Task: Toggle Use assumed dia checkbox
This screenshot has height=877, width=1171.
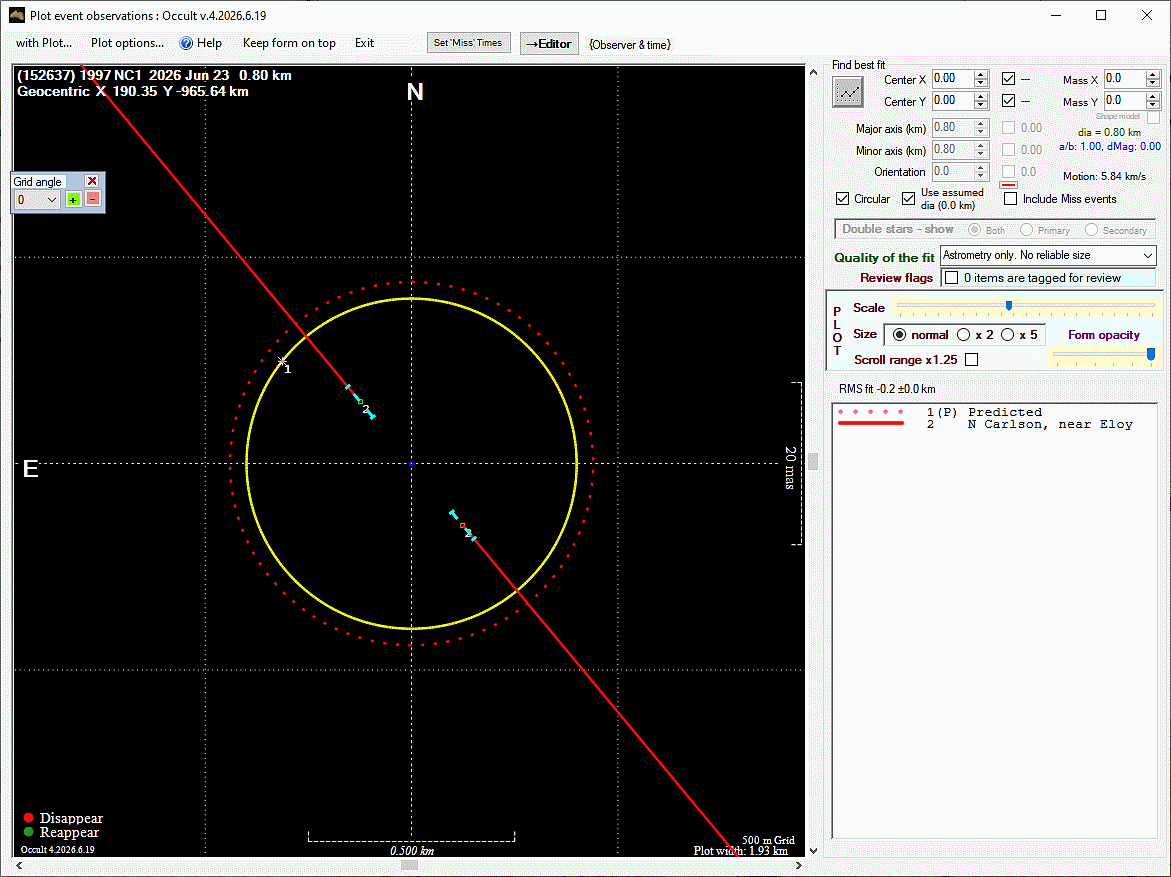Action: (x=908, y=199)
